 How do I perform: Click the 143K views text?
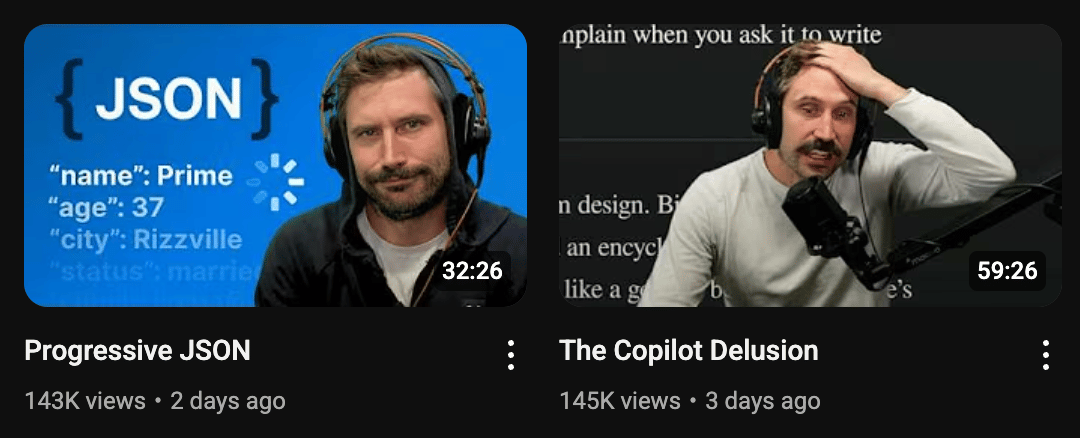pos(85,401)
